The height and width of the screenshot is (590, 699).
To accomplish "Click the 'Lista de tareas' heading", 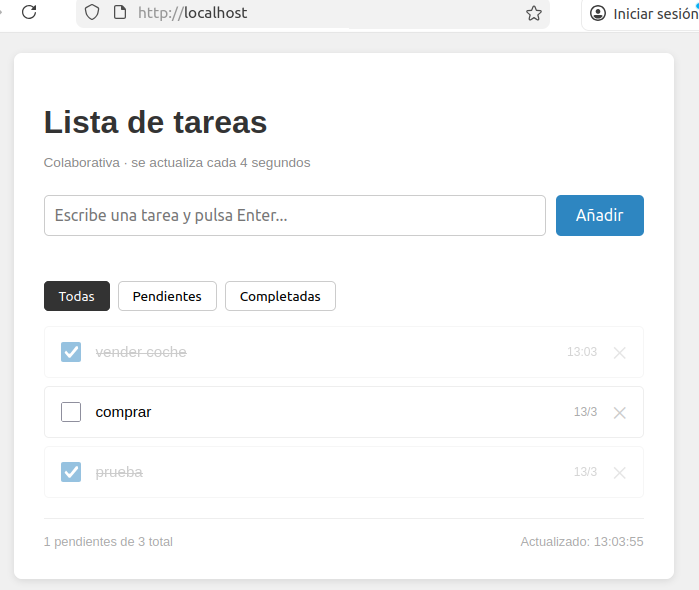I will pos(155,122).
